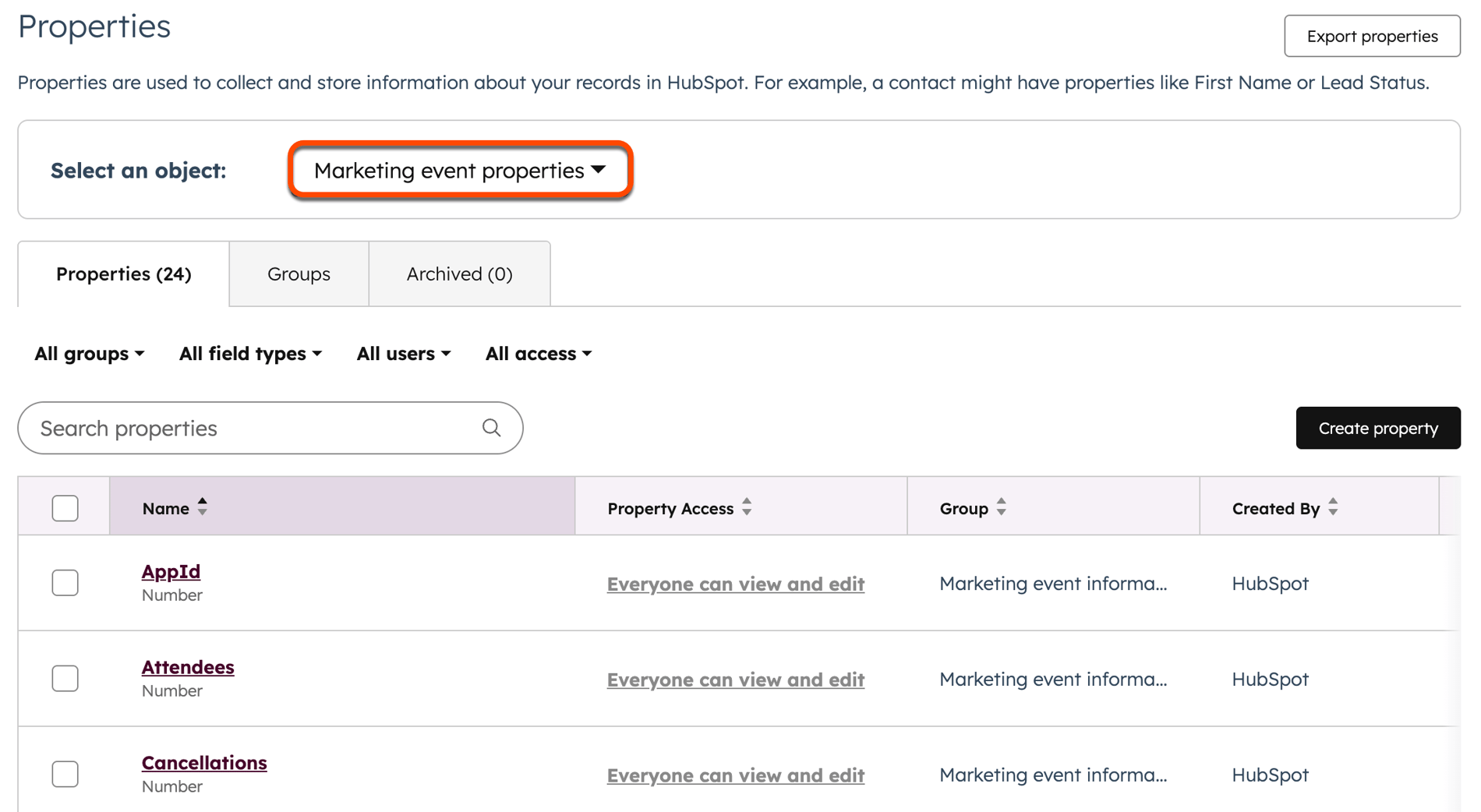Check the Cancellations row checkbox

click(65, 774)
